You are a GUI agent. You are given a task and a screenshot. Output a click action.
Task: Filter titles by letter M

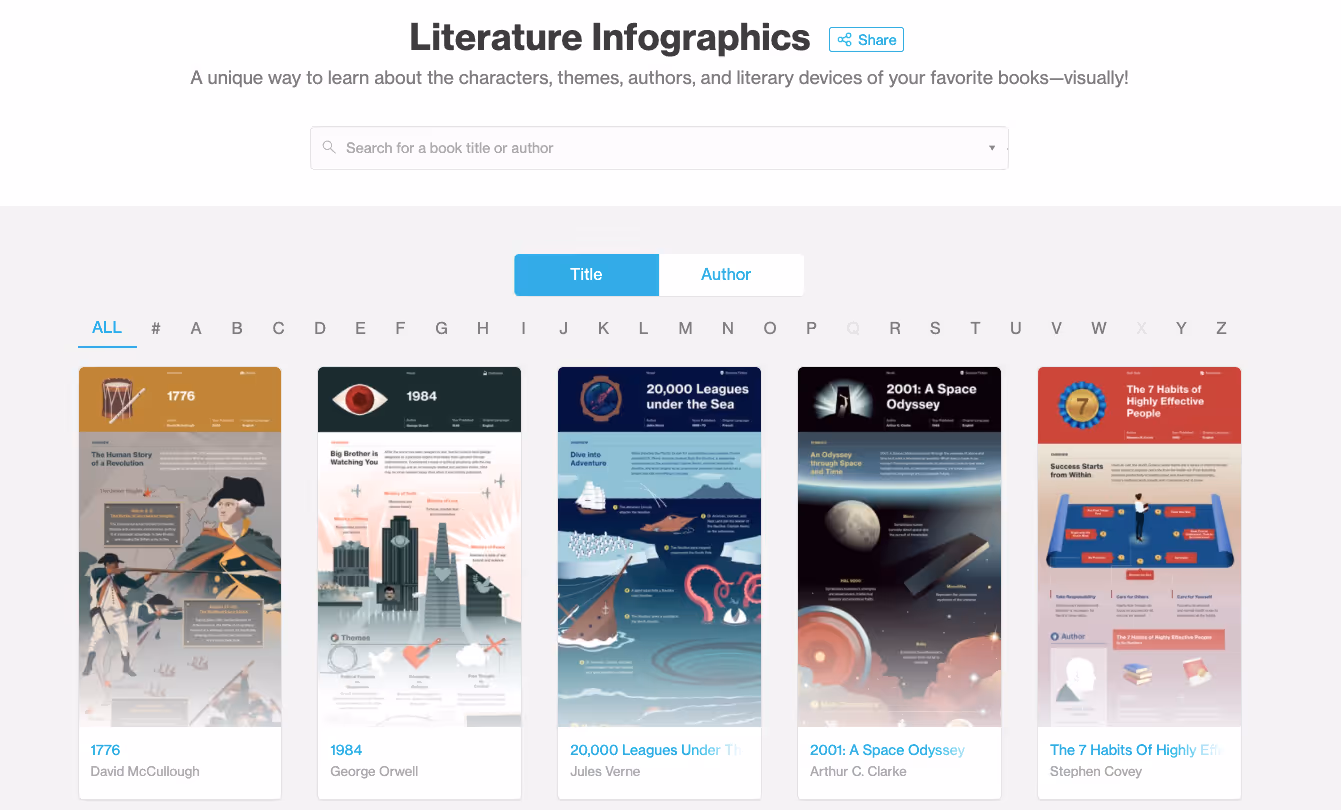tap(685, 328)
